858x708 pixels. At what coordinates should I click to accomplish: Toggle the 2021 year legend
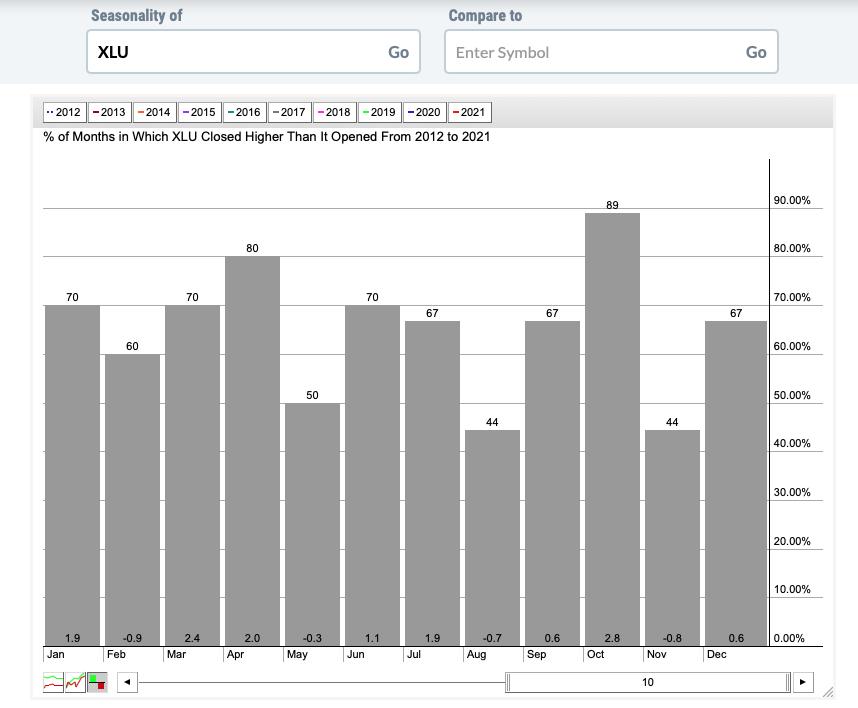pyautogui.click(x=469, y=112)
